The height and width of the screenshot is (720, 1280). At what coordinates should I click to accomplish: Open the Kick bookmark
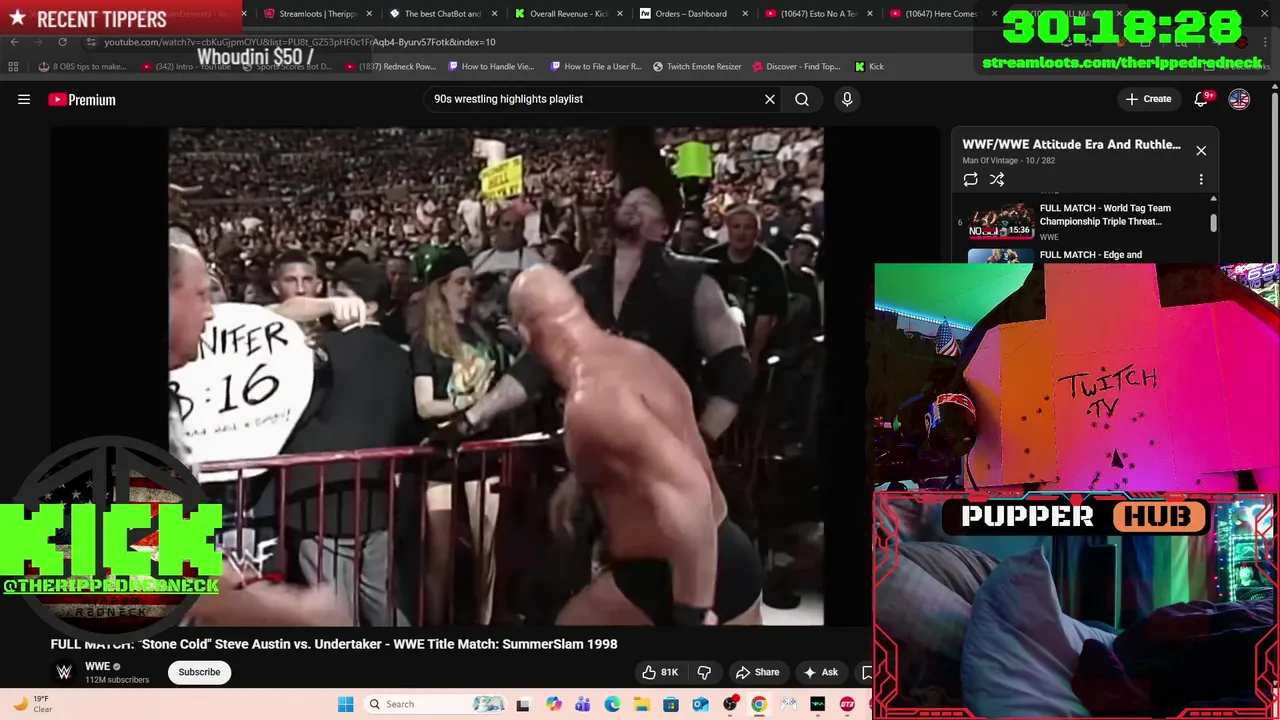[869, 67]
